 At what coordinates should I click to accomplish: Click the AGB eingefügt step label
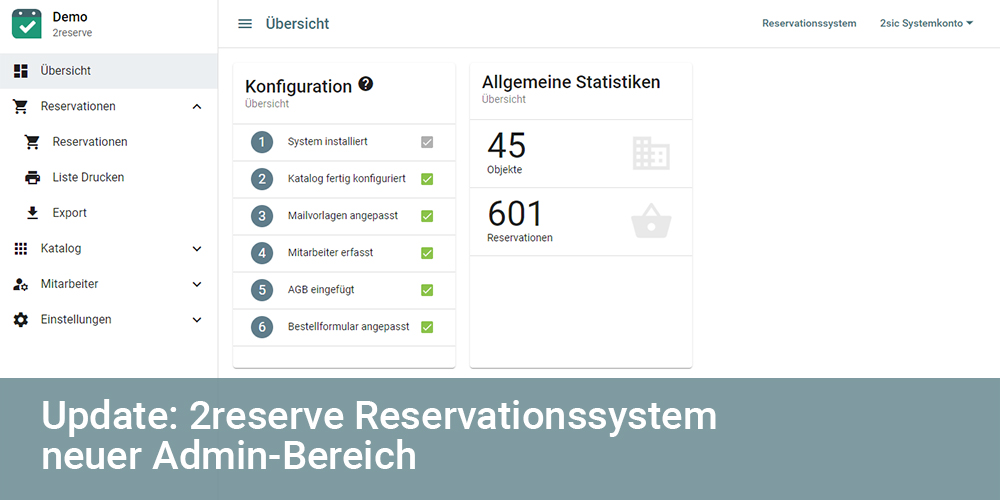point(321,290)
